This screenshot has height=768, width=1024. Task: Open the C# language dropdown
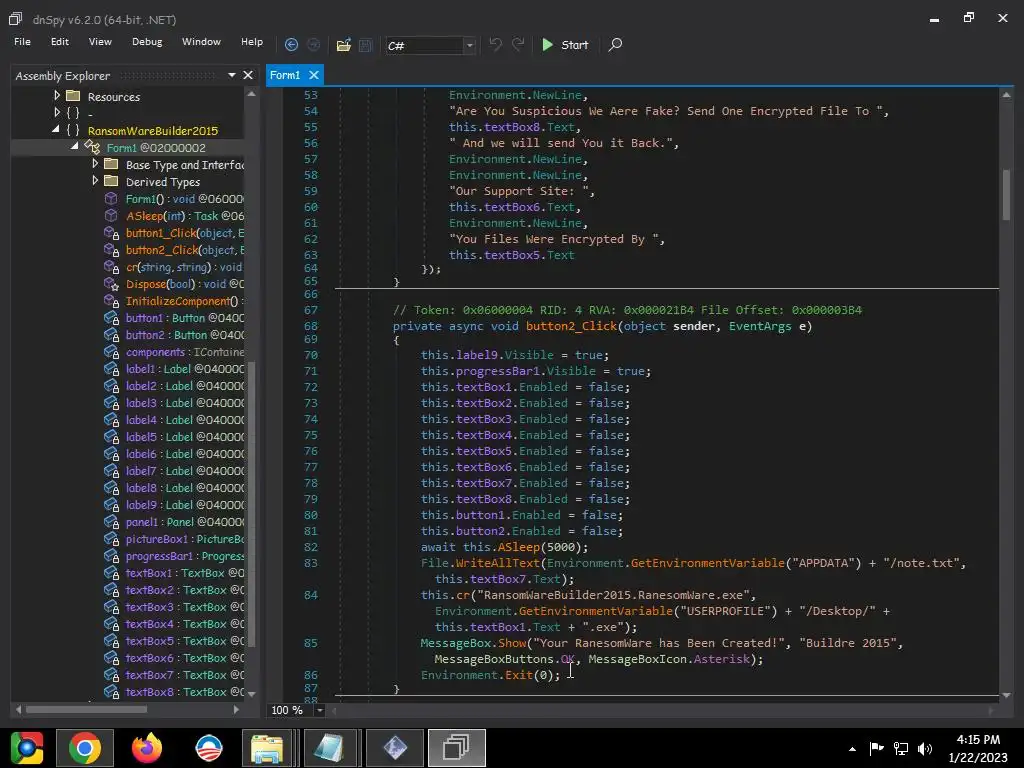pyautogui.click(x=469, y=46)
